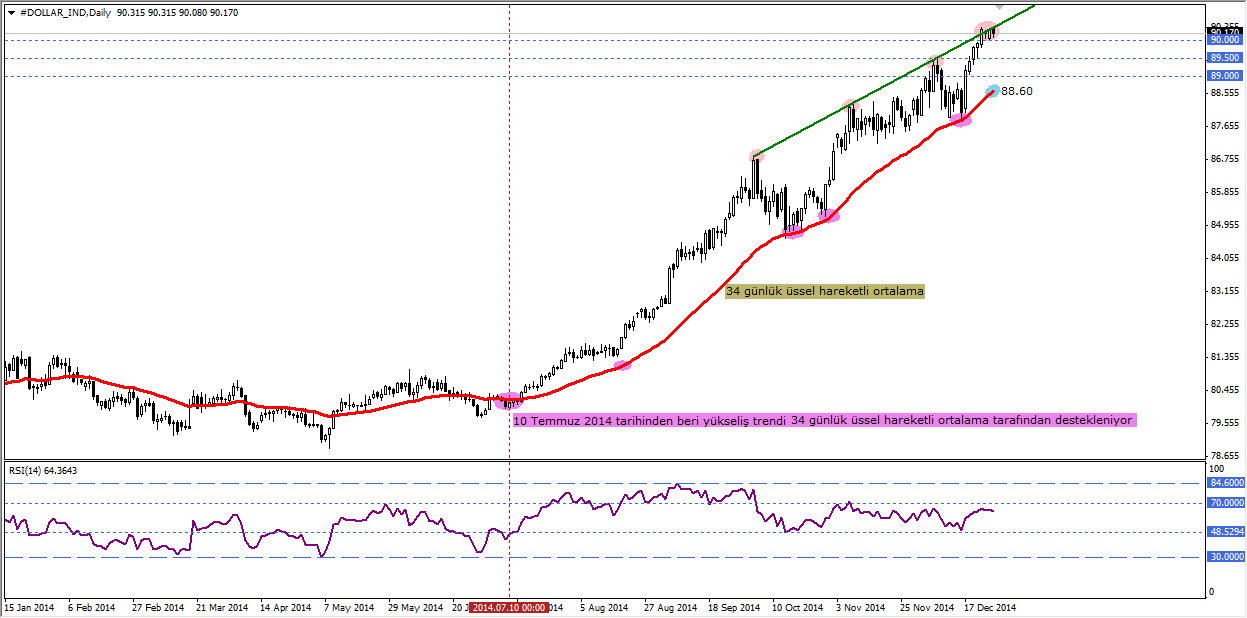Screen dimensions: 1247x618
Task: Click the 70.0000 RSI level tag
Action: click(1225, 503)
